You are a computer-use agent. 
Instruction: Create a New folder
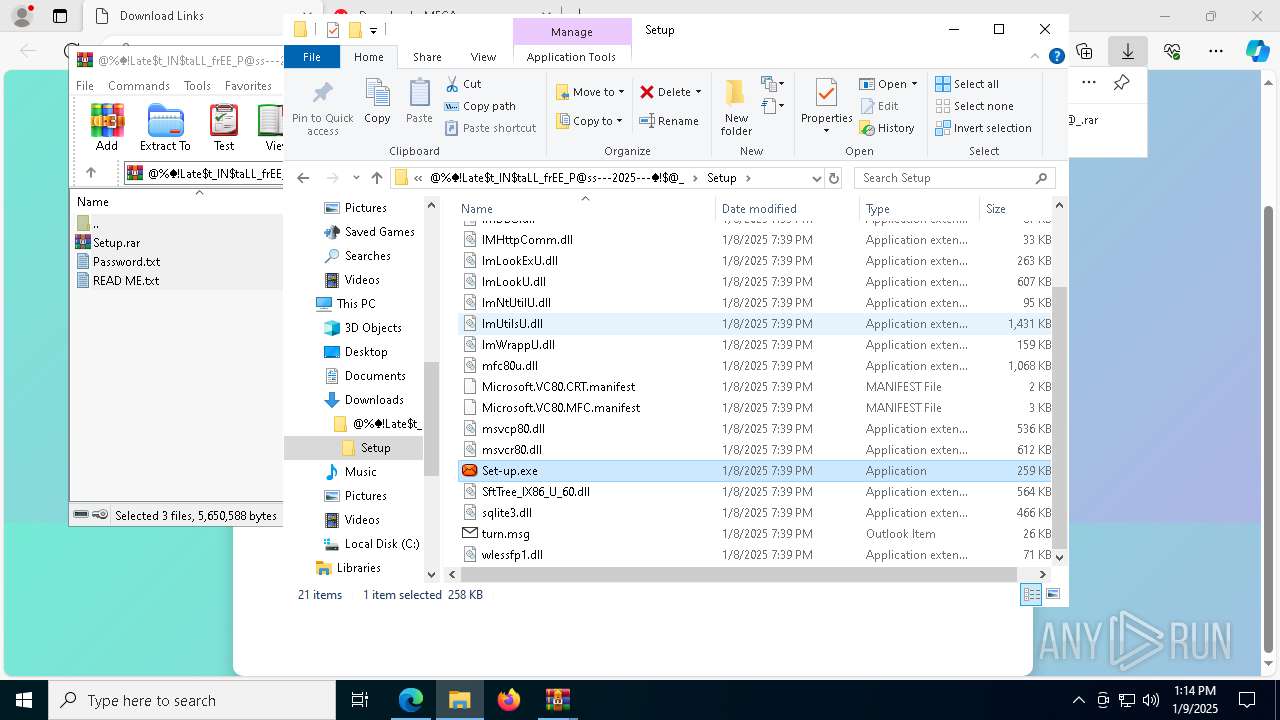[x=736, y=108]
